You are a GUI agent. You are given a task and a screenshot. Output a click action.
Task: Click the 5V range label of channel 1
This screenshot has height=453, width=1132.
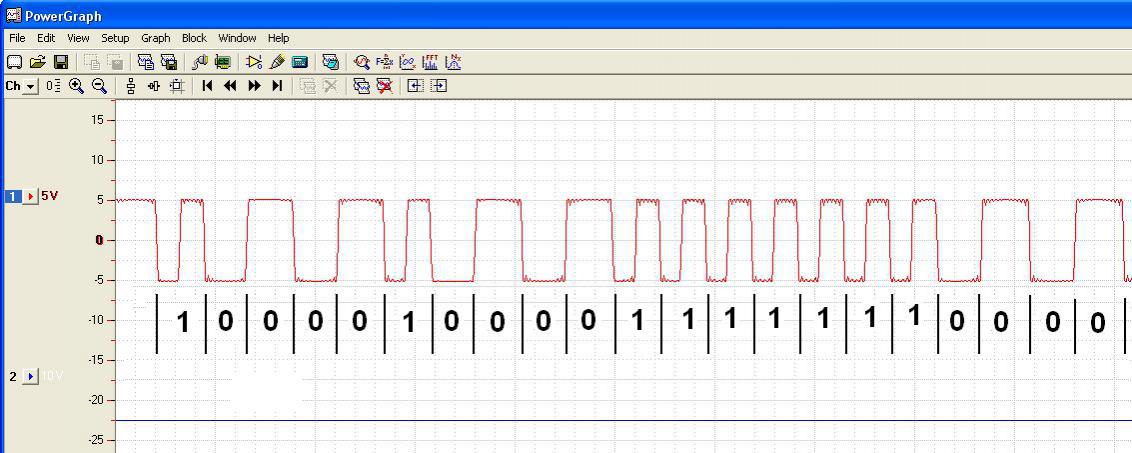pos(49,196)
